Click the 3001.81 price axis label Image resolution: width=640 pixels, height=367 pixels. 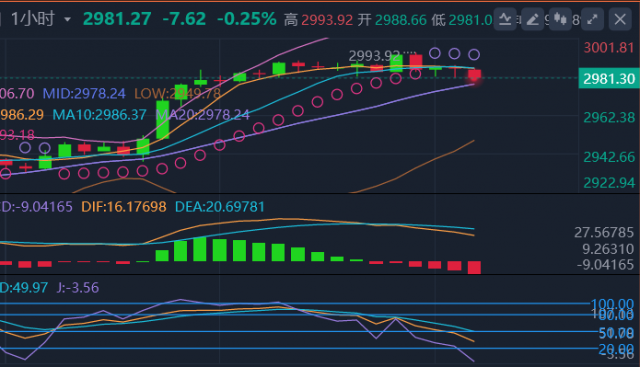point(609,48)
